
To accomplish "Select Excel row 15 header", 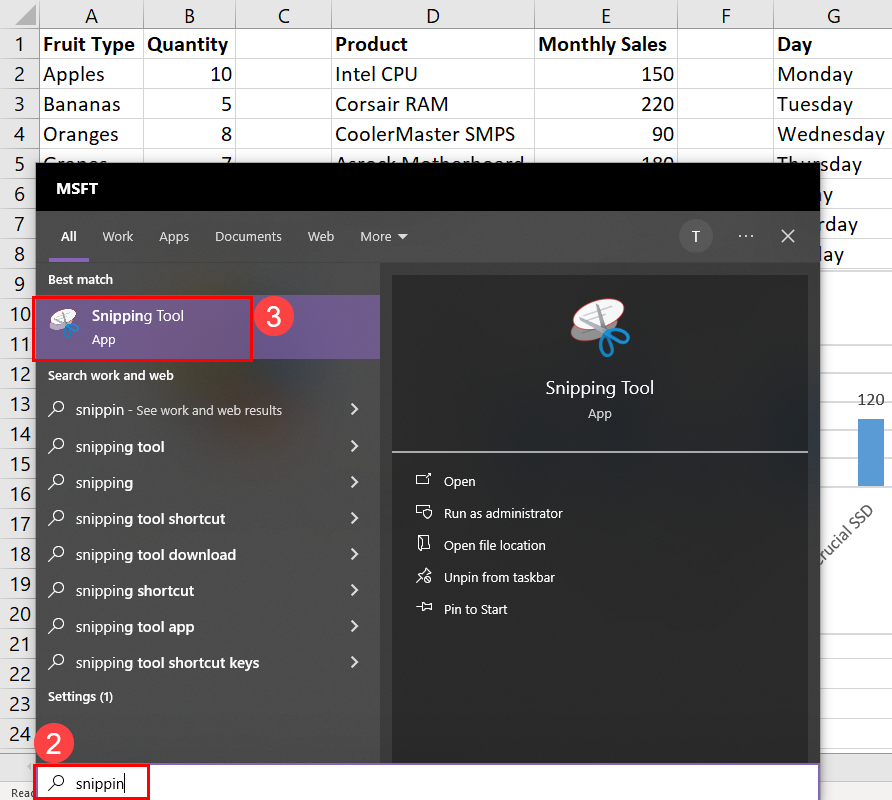I will [x=19, y=464].
